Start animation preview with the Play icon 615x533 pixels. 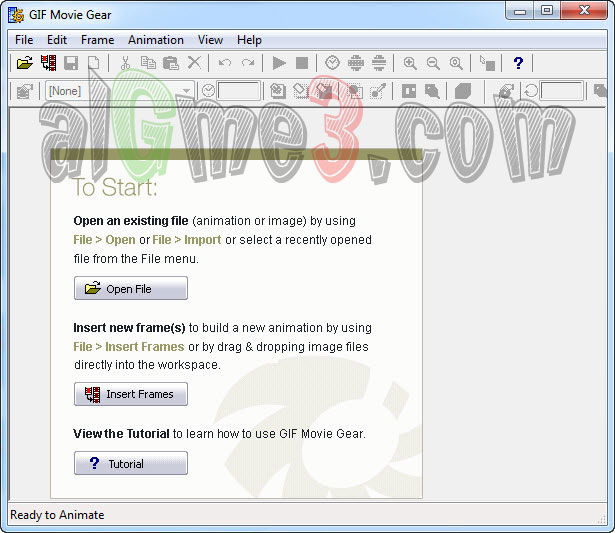[x=279, y=63]
